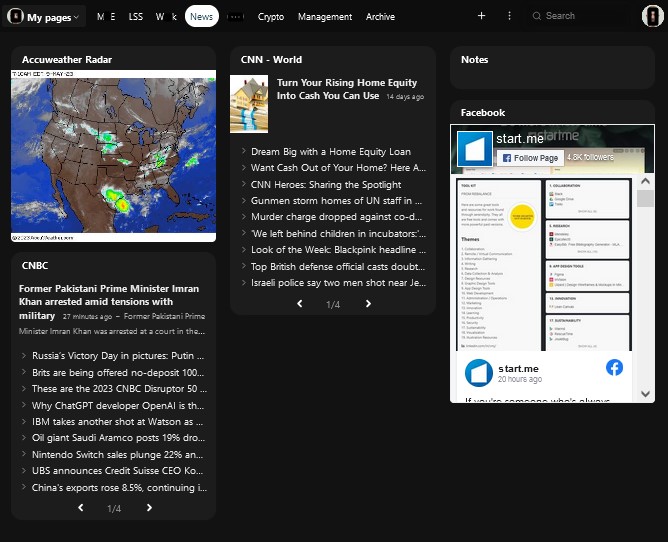The image size is (668, 542).
Task: Open the CNN - World widget title
Action: click(x=271, y=60)
